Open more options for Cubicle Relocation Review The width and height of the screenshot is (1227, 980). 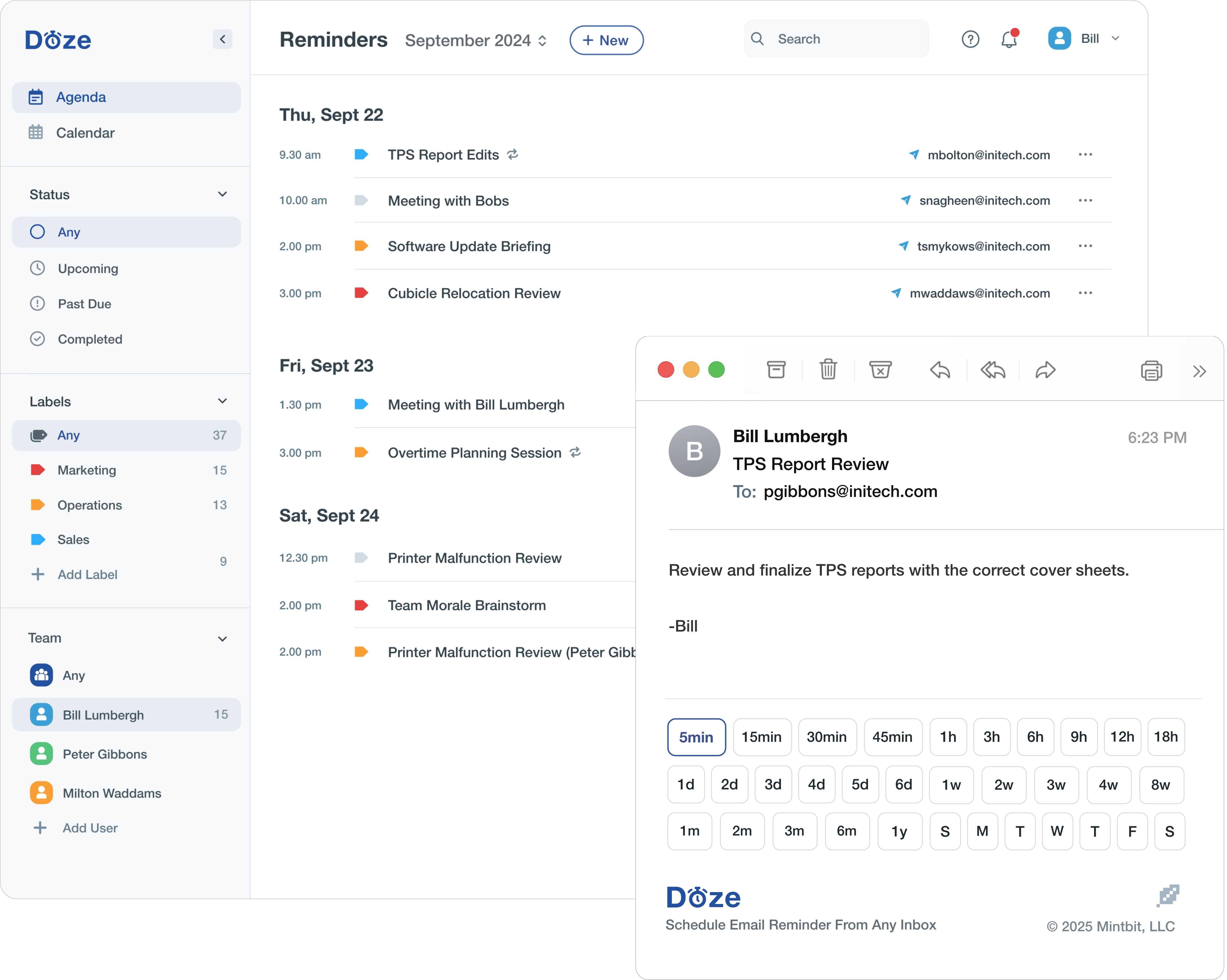[1085, 293]
